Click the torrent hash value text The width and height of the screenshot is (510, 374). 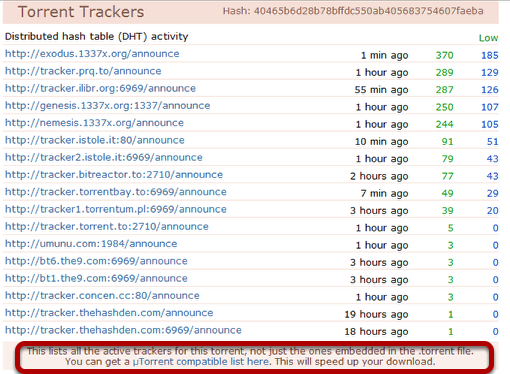[x=369, y=11]
